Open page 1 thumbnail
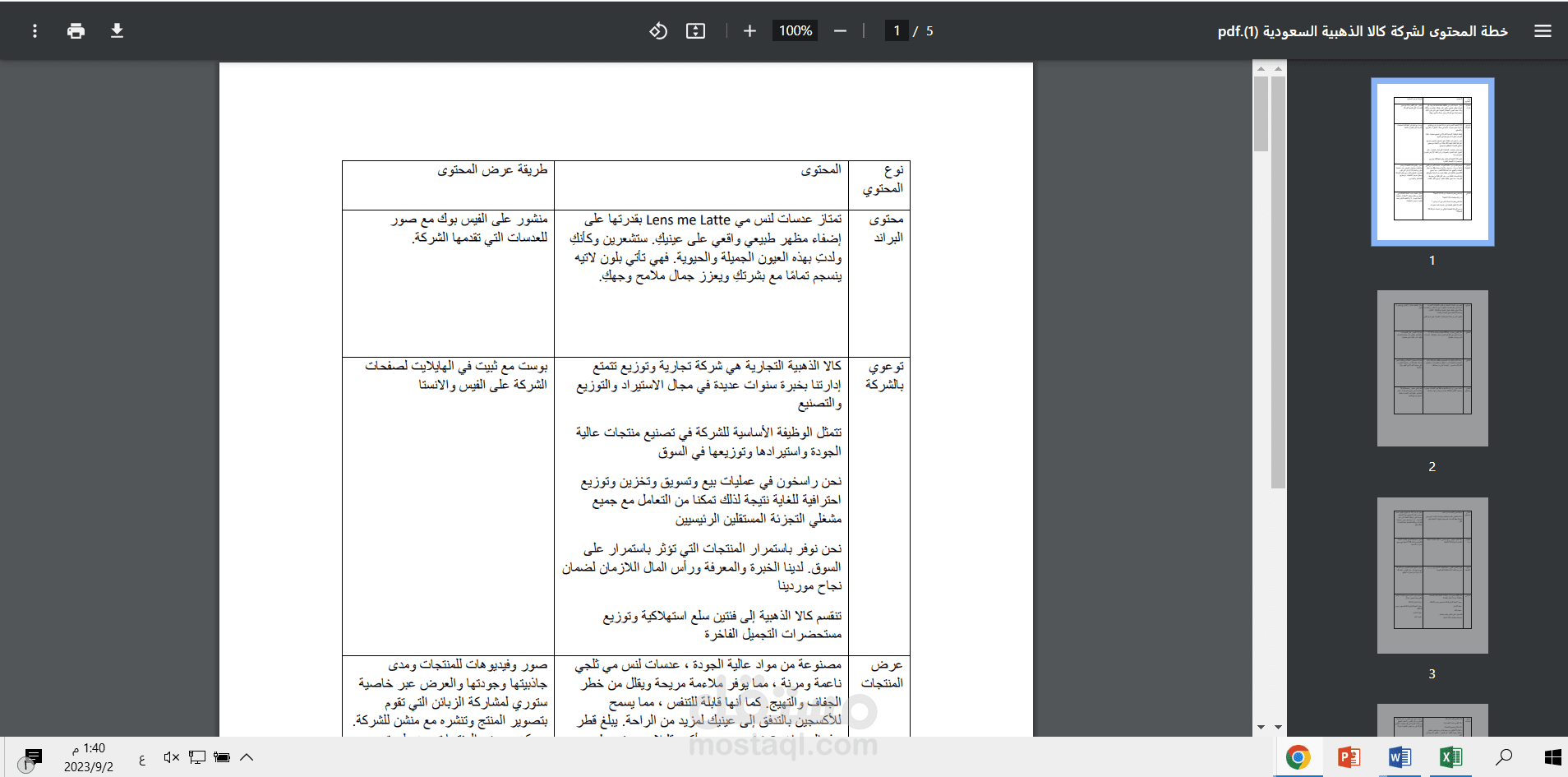This screenshot has height=777, width=1568. click(x=1432, y=162)
